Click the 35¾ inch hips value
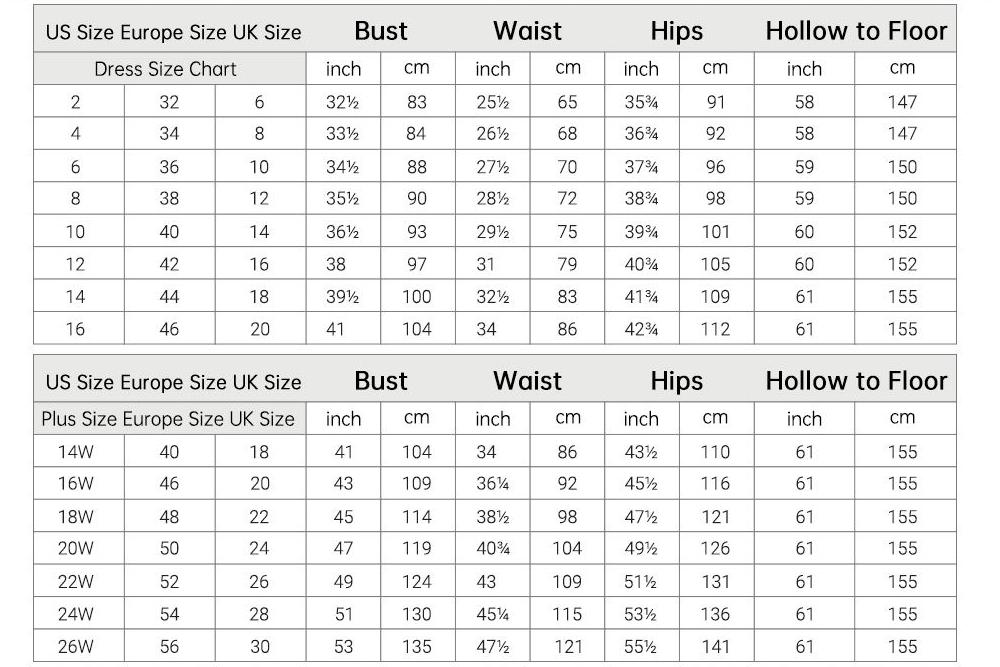The image size is (1000, 667). coord(641,102)
